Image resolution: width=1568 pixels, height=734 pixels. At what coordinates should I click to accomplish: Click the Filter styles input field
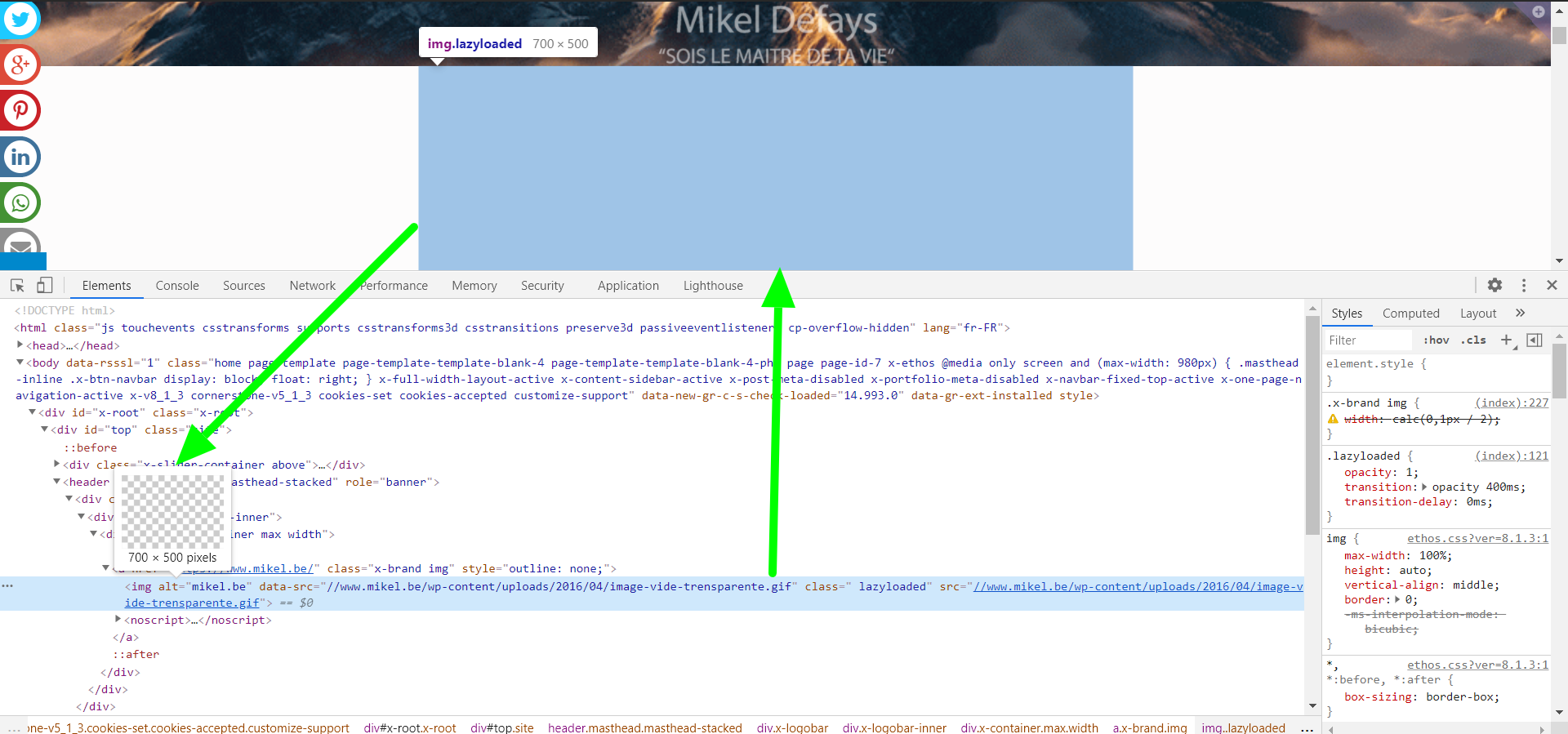coord(1368,340)
